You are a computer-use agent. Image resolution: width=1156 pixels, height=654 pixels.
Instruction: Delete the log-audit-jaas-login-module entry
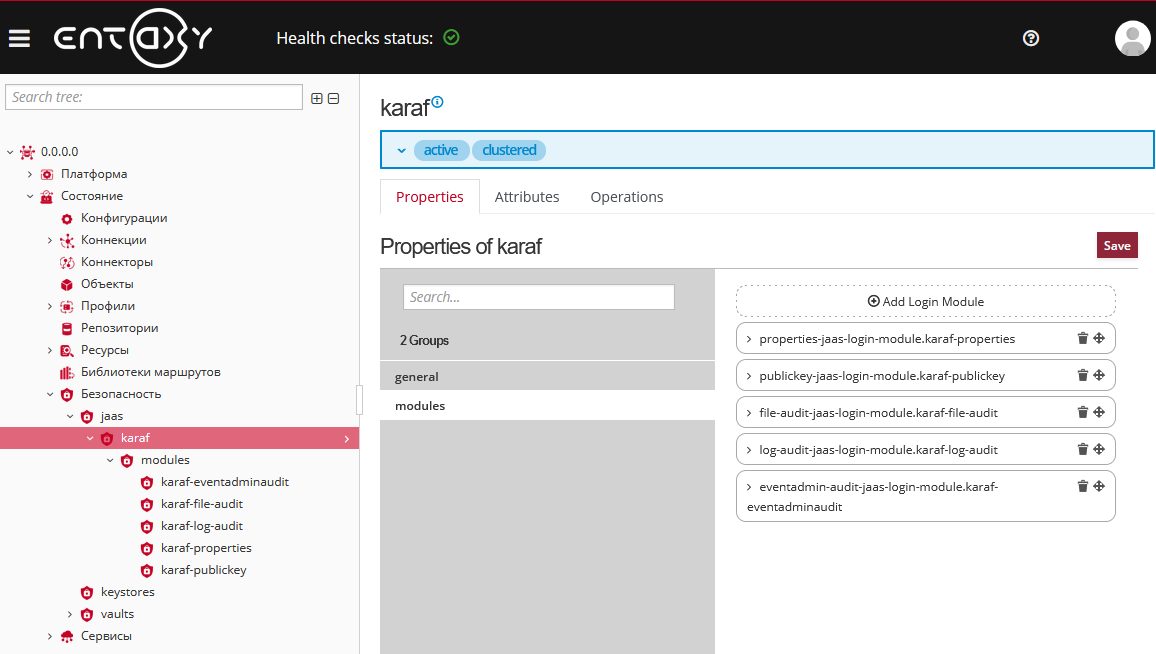coord(1082,449)
